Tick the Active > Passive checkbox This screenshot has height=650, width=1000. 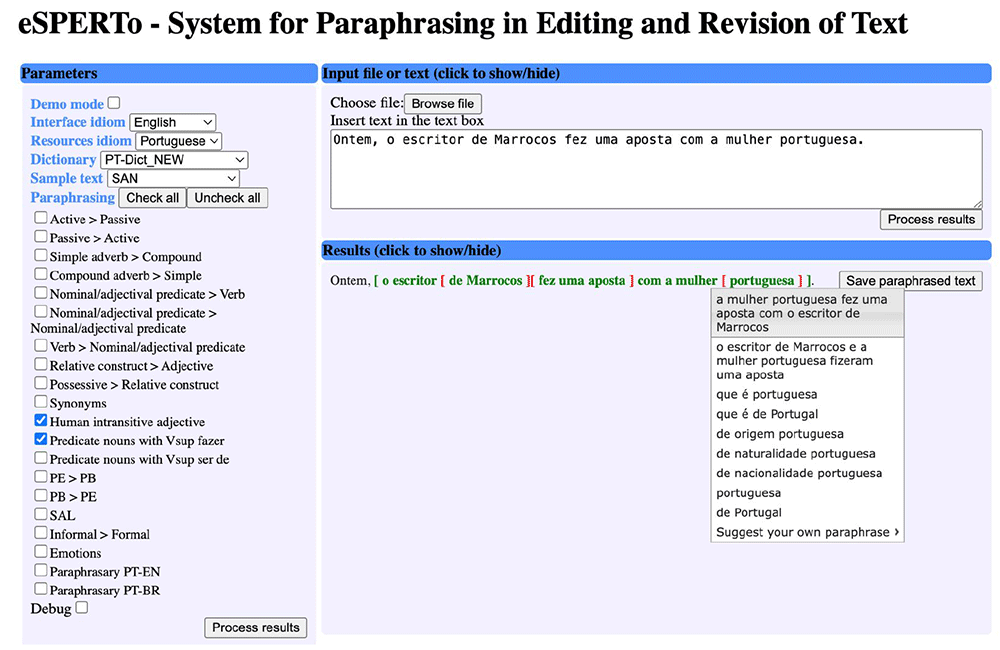(x=41, y=218)
